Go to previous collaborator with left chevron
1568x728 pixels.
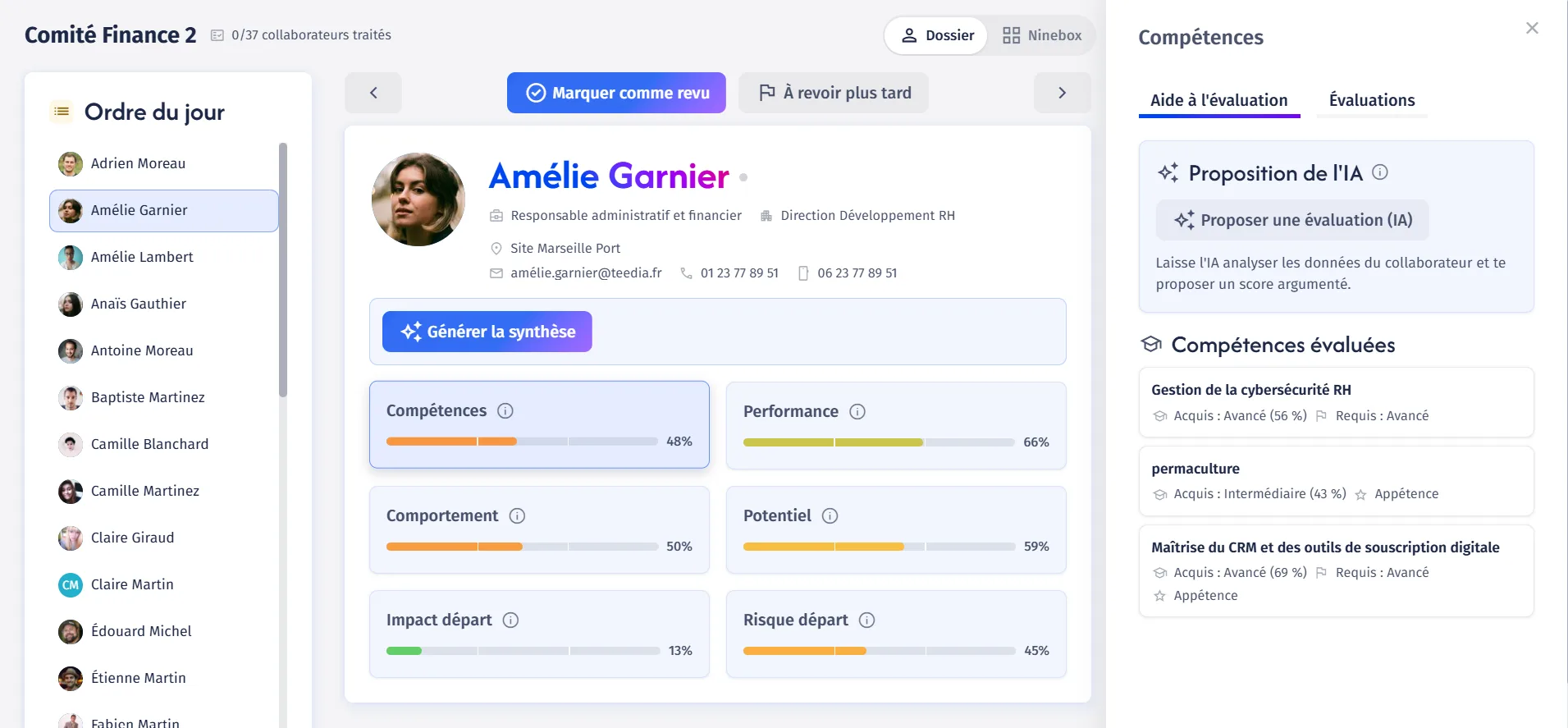(x=373, y=93)
